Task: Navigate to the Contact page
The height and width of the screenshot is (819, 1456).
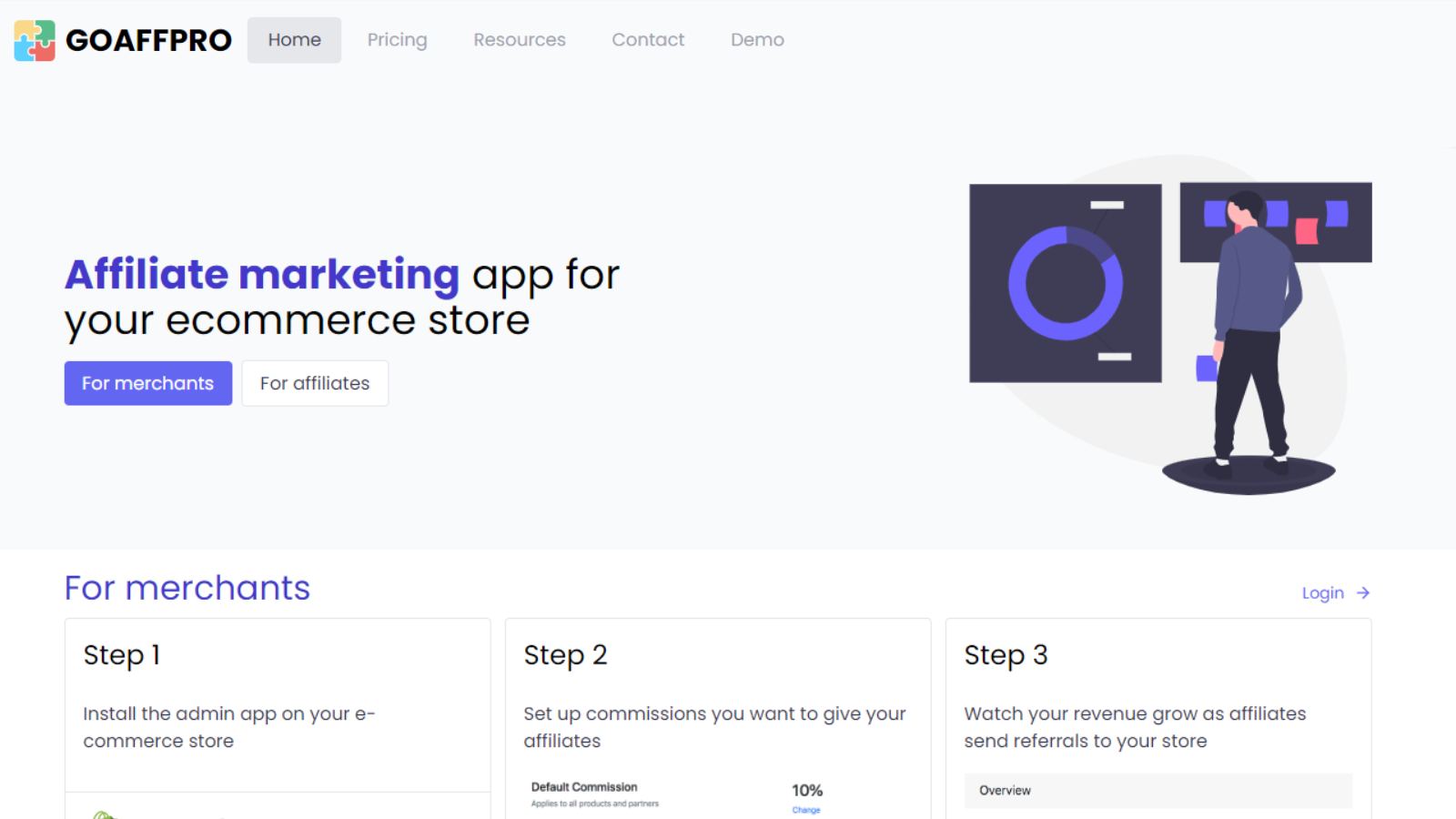Action: click(648, 40)
